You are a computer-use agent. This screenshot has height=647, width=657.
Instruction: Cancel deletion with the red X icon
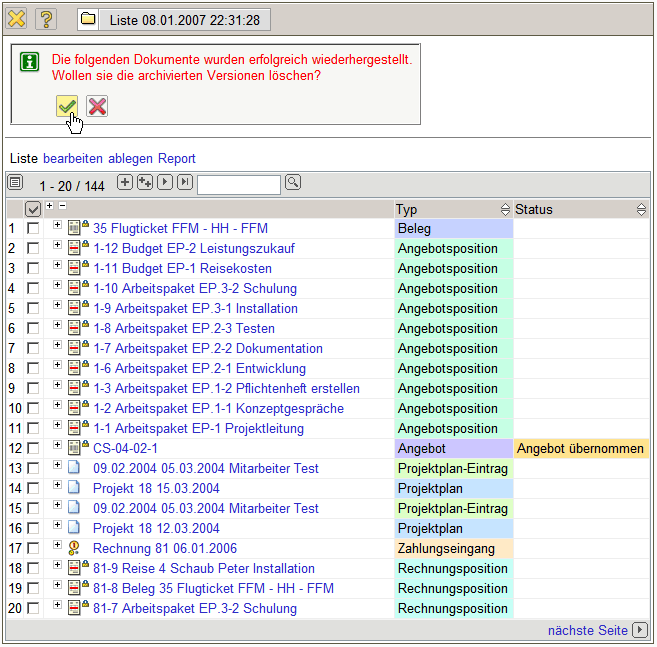click(x=97, y=106)
